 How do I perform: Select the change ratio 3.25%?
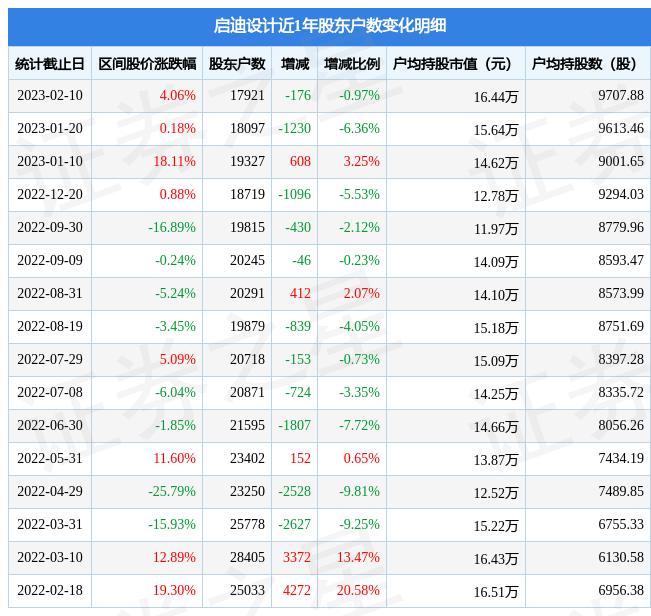(x=362, y=161)
